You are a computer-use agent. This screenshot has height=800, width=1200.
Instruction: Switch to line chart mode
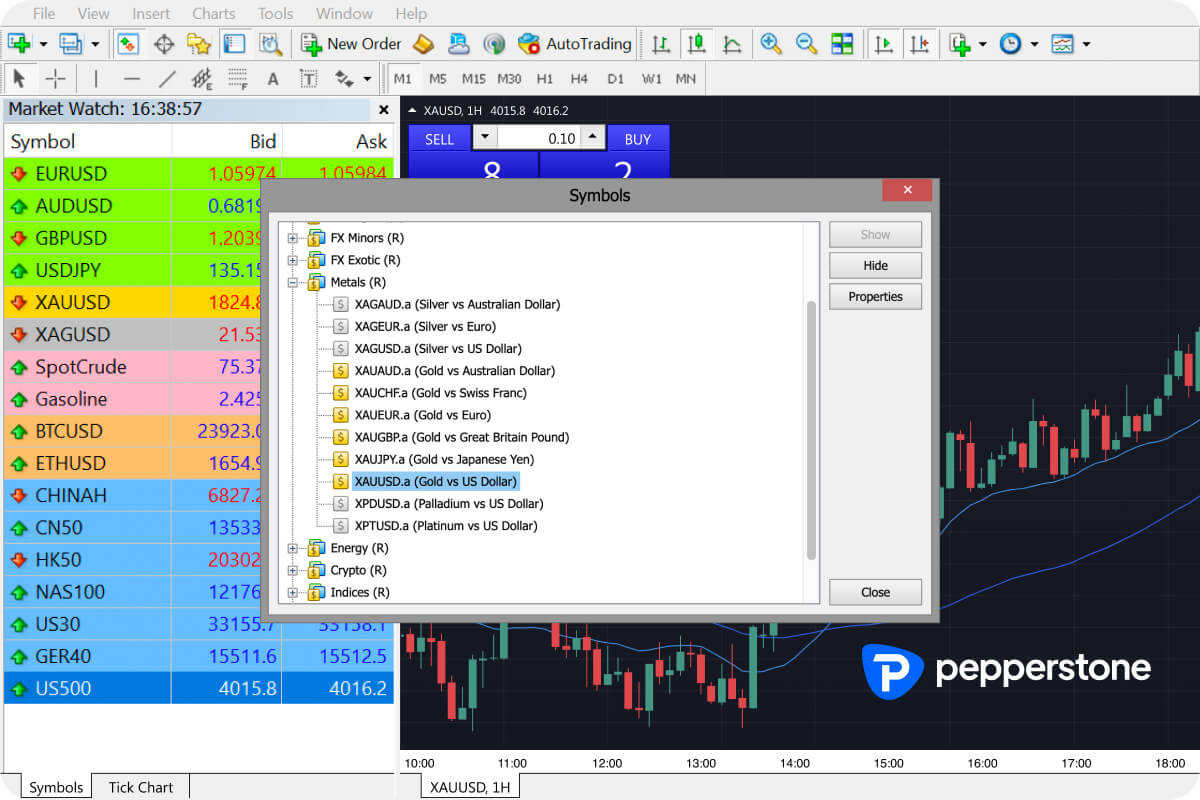coord(732,44)
